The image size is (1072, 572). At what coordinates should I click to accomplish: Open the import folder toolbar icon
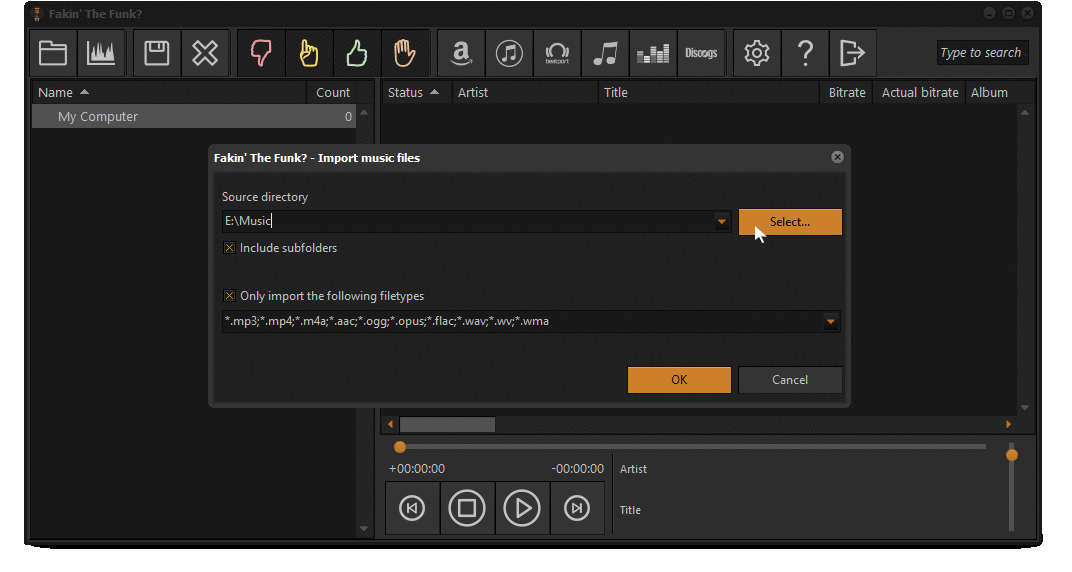coord(53,53)
